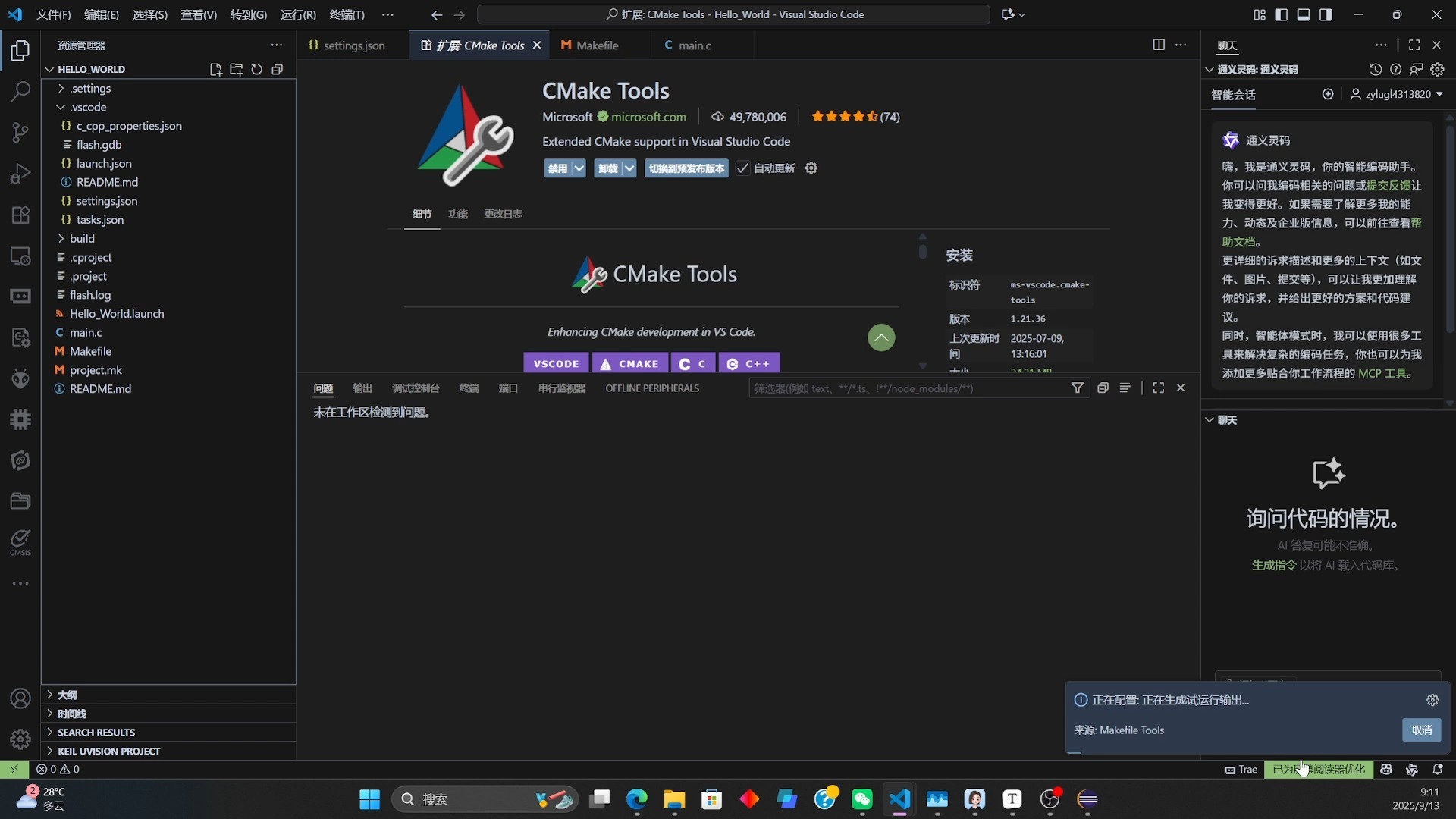This screenshot has width=1456, height=819.
Task: Open the 更改日志 extension tab
Action: [x=503, y=214]
